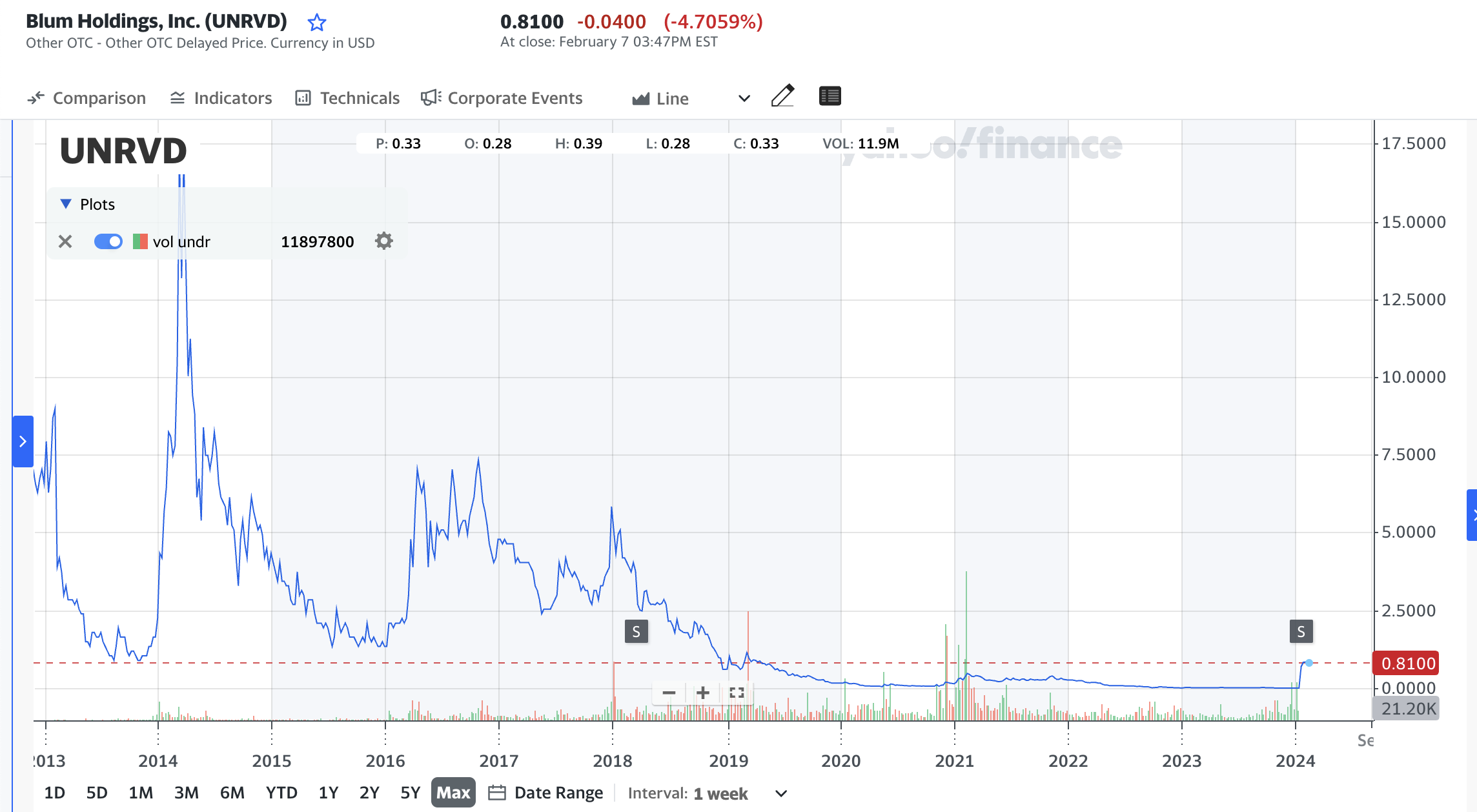Open the Technicals panel
This screenshot has width=1477, height=812.
tap(347, 98)
